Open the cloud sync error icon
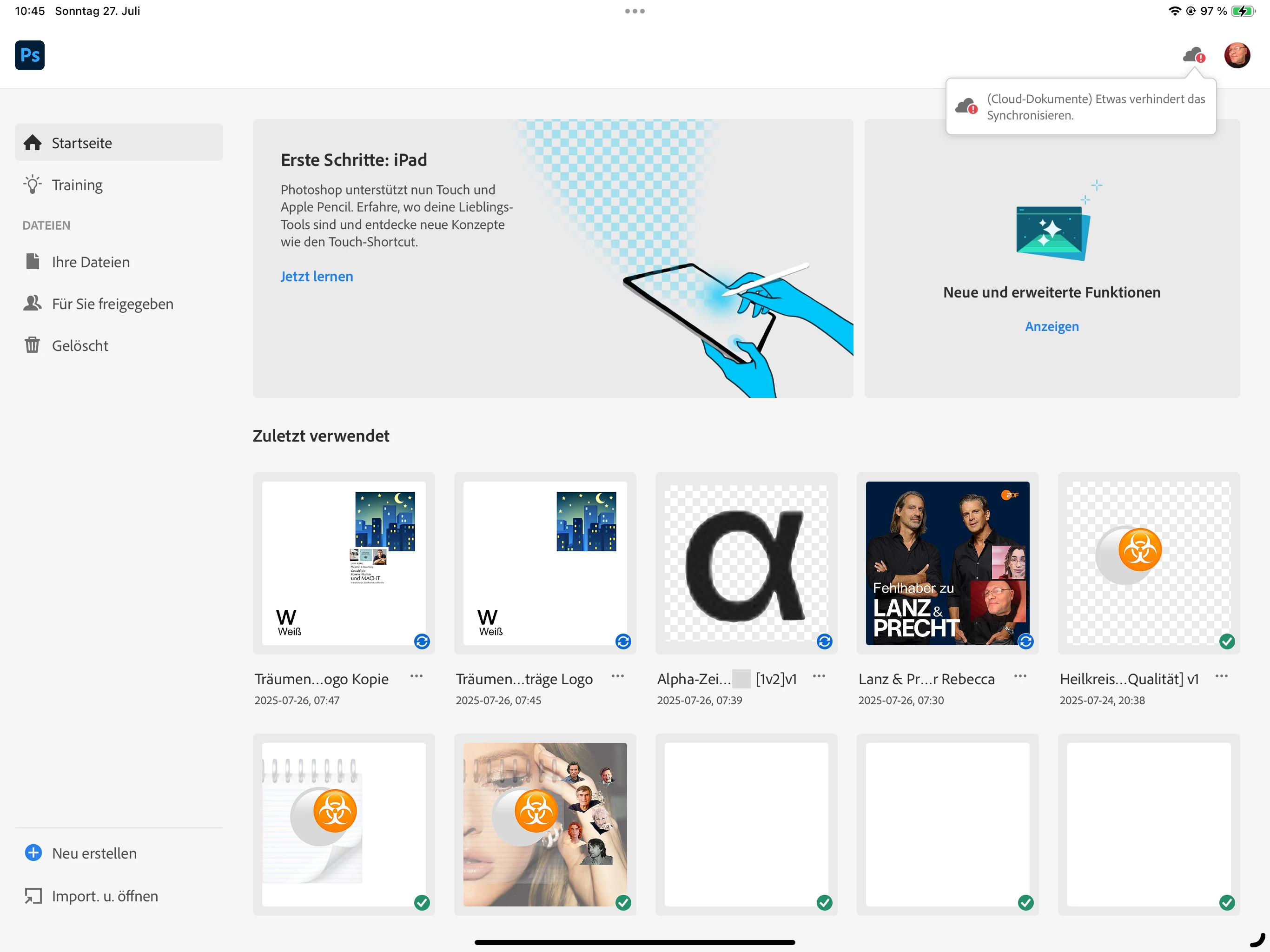 pos(1194,56)
